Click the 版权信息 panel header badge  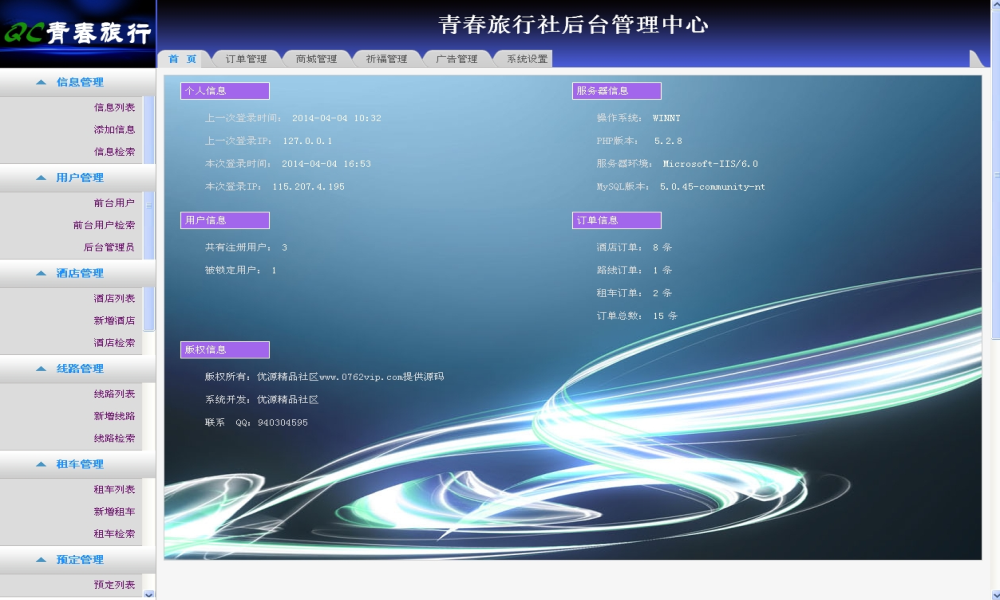click(223, 349)
